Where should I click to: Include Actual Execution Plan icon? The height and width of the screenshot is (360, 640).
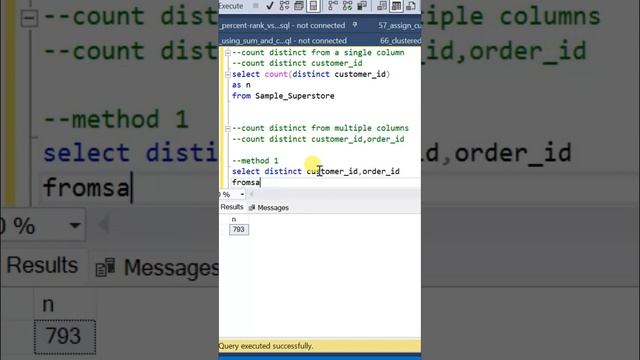click(x=333, y=6)
